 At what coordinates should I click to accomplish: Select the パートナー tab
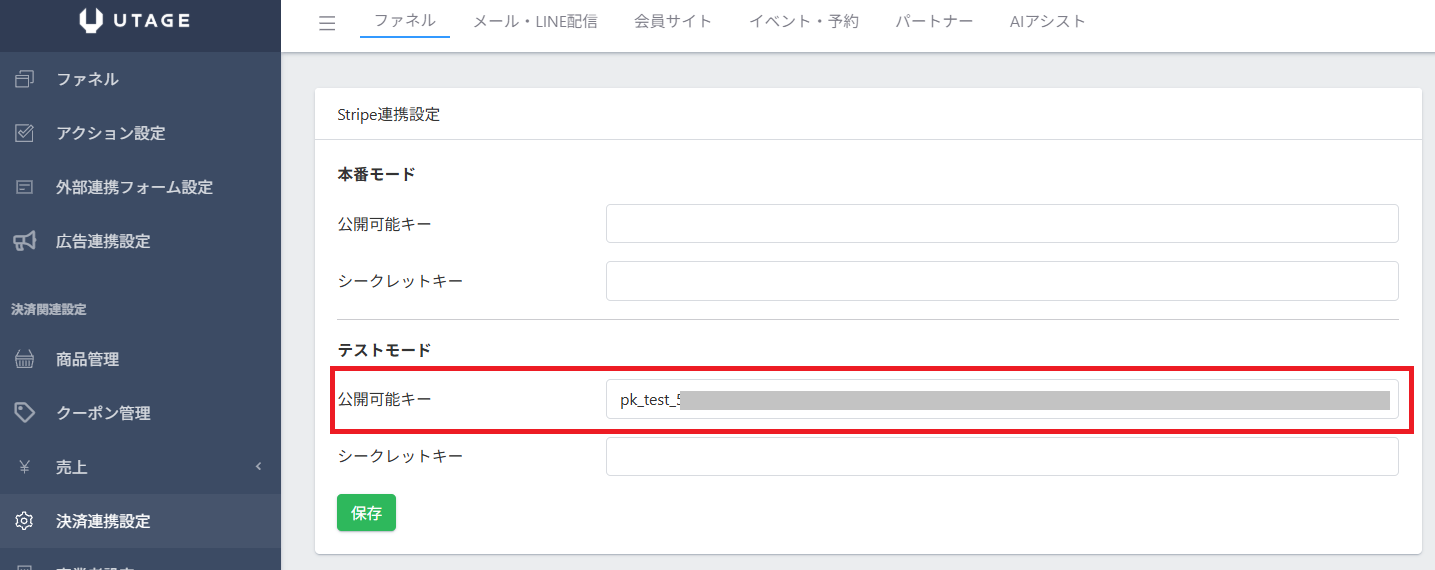(x=934, y=21)
